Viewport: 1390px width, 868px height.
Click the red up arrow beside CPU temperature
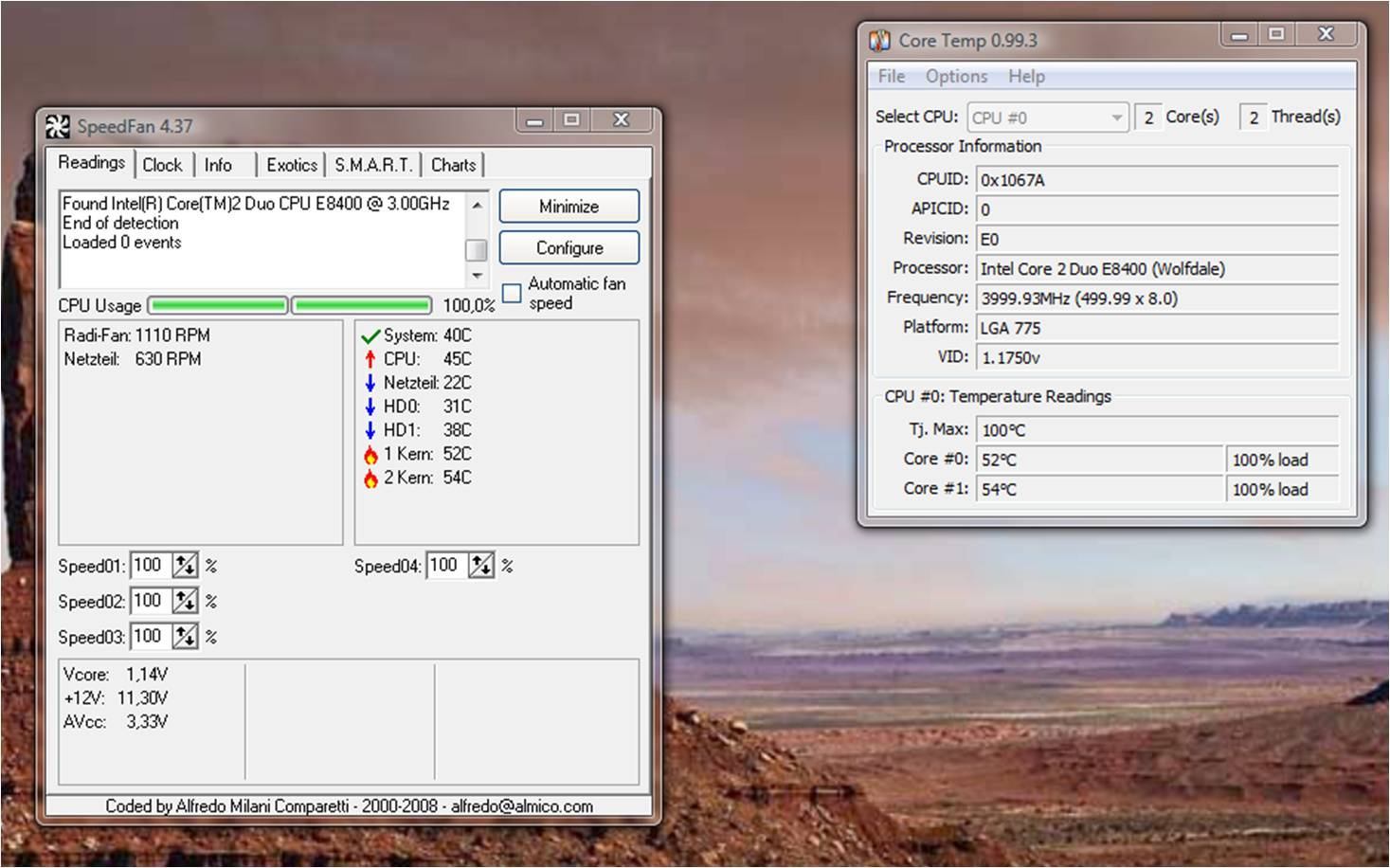click(x=370, y=359)
